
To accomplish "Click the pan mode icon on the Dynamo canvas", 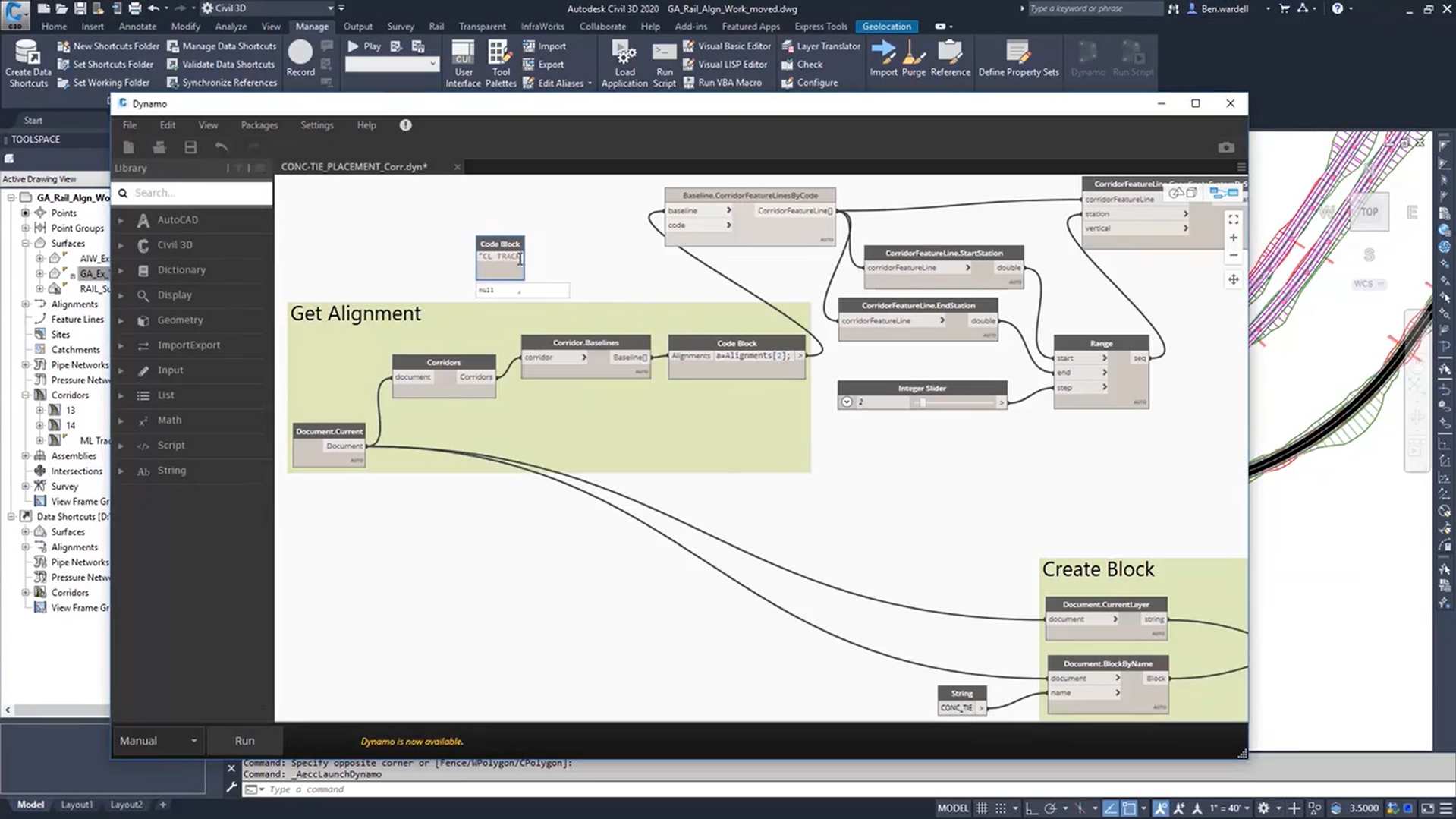I will point(1234,279).
